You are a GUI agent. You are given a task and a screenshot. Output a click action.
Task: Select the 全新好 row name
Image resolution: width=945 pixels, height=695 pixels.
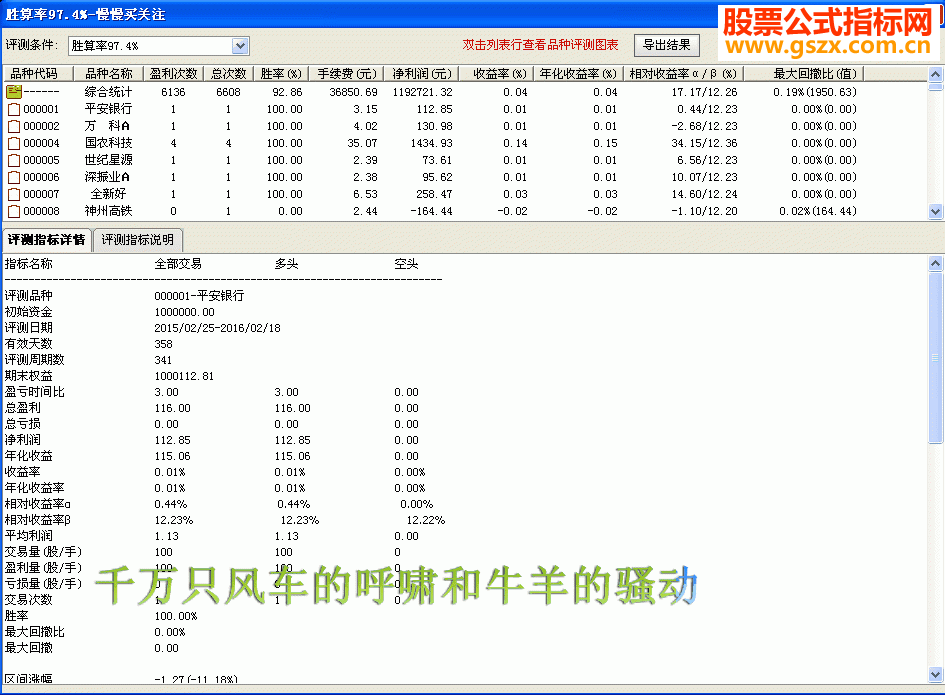pyautogui.click(x=108, y=193)
